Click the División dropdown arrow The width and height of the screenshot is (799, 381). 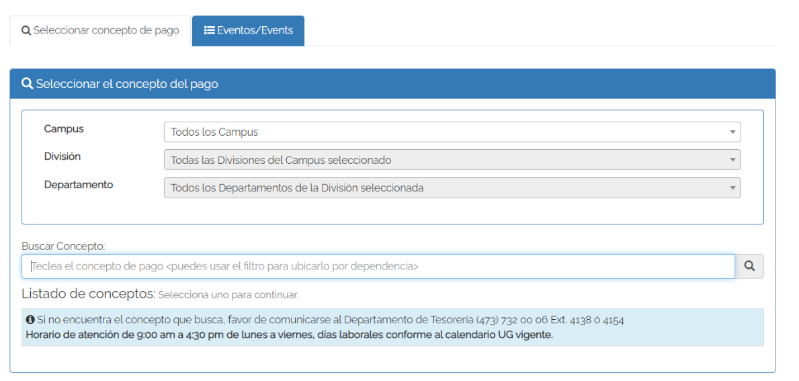(732, 160)
